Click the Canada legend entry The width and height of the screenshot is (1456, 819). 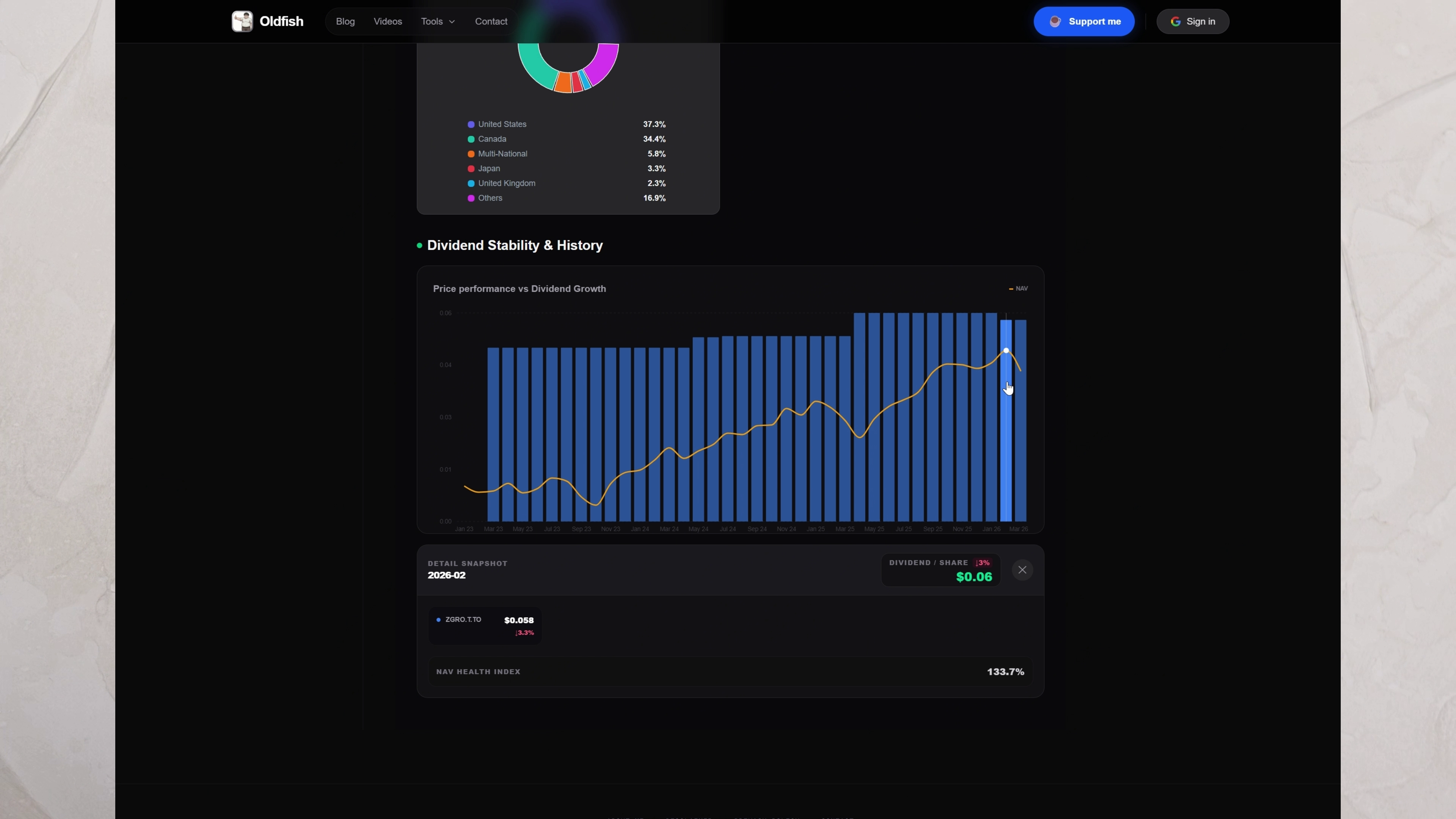tap(492, 139)
